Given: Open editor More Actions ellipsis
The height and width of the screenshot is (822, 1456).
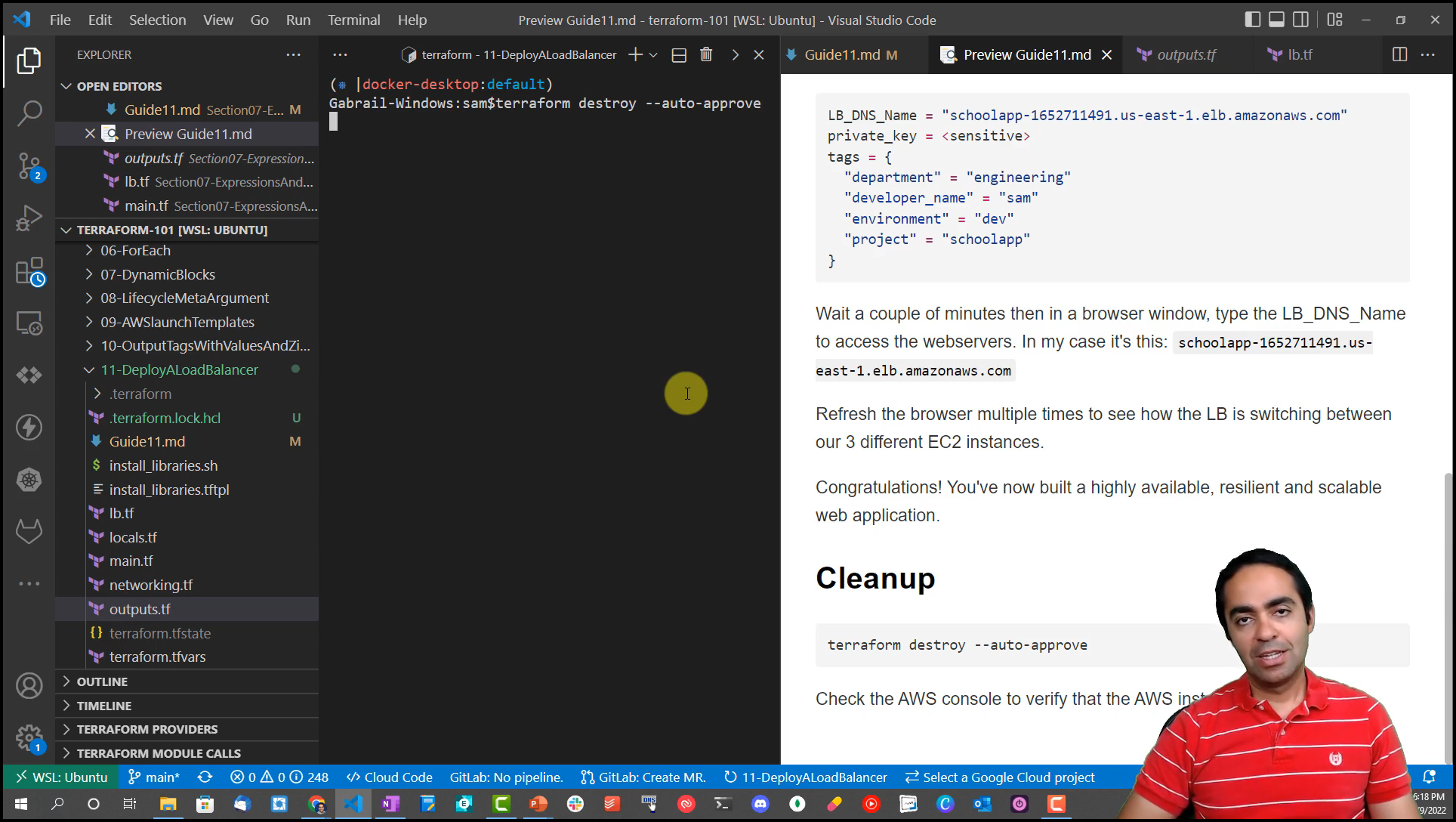Looking at the screenshot, I should click(x=1427, y=54).
